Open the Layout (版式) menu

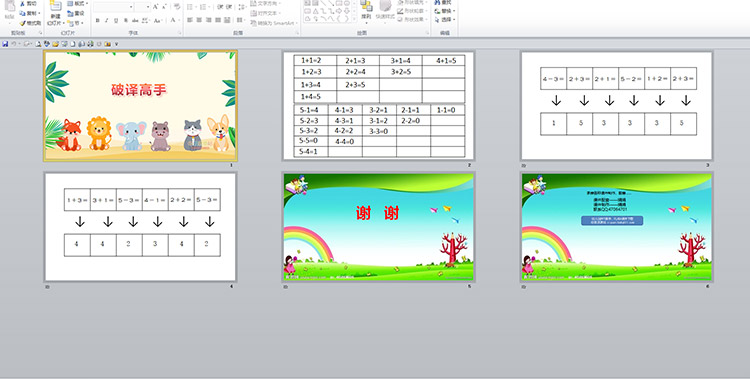pyautogui.click(x=78, y=3)
